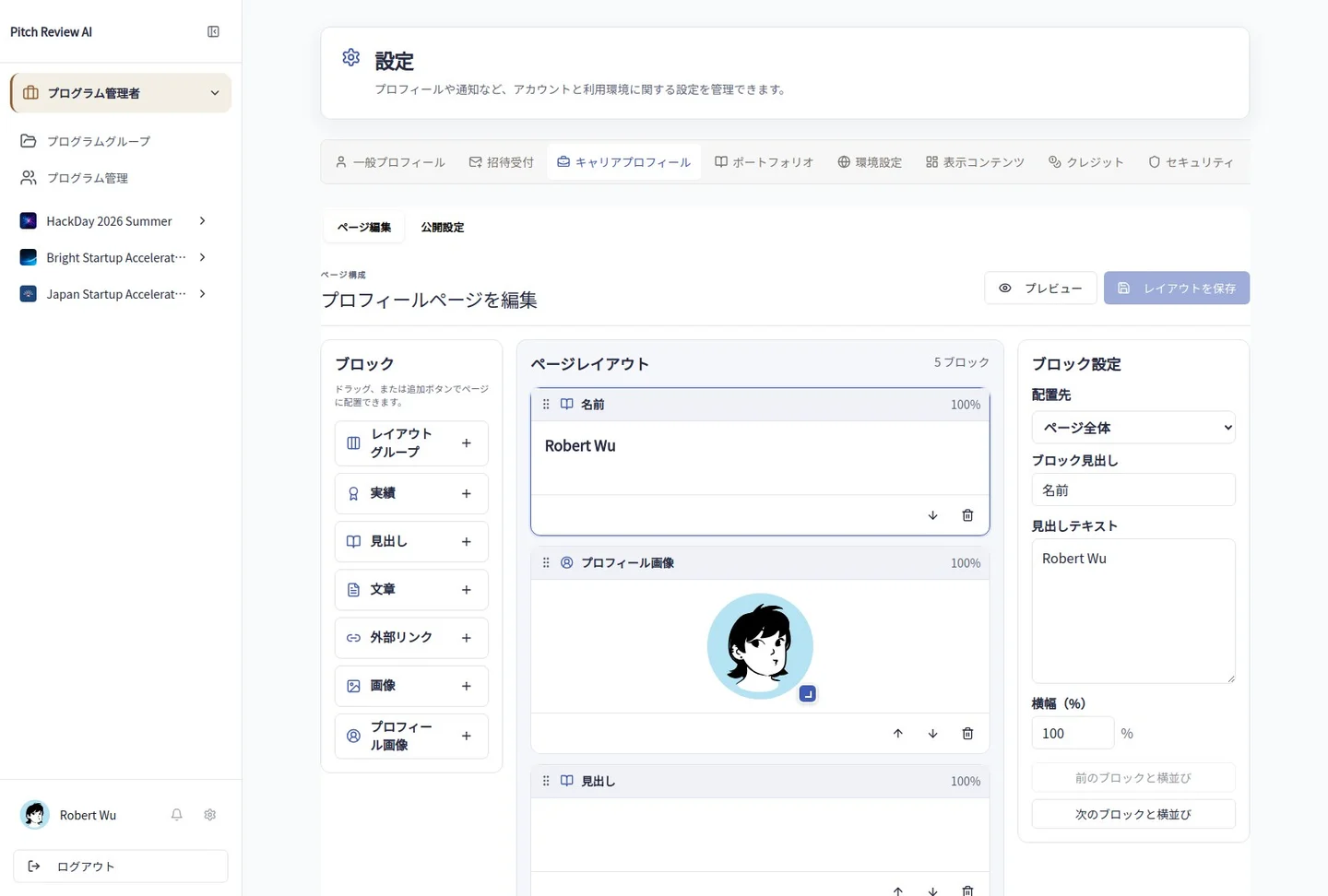Screen dimensions: 1328x896
Task: Click the 横幅 percentage field
Action: [x=1073, y=734]
